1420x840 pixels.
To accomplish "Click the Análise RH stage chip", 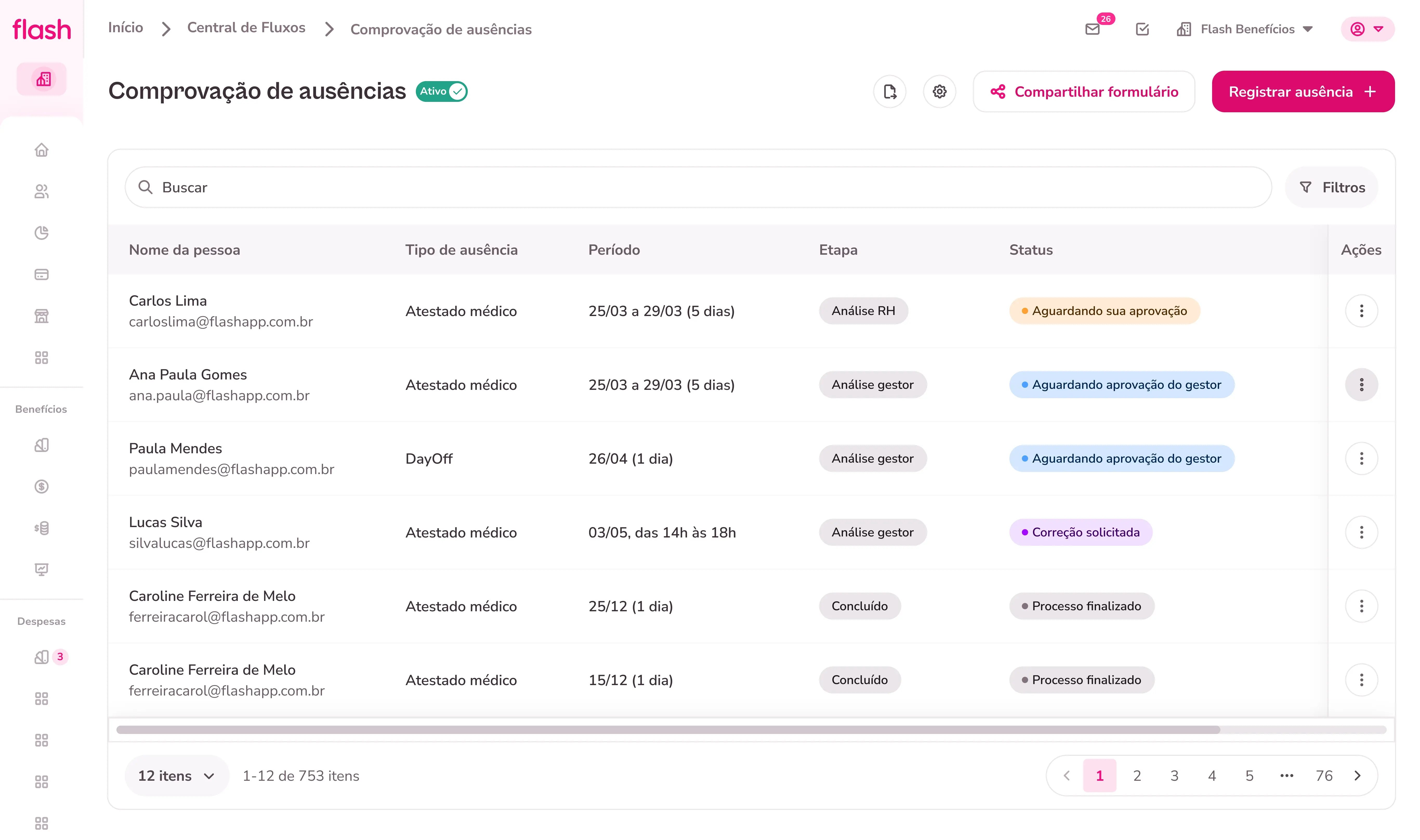I will pyautogui.click(x=863, y=311).
